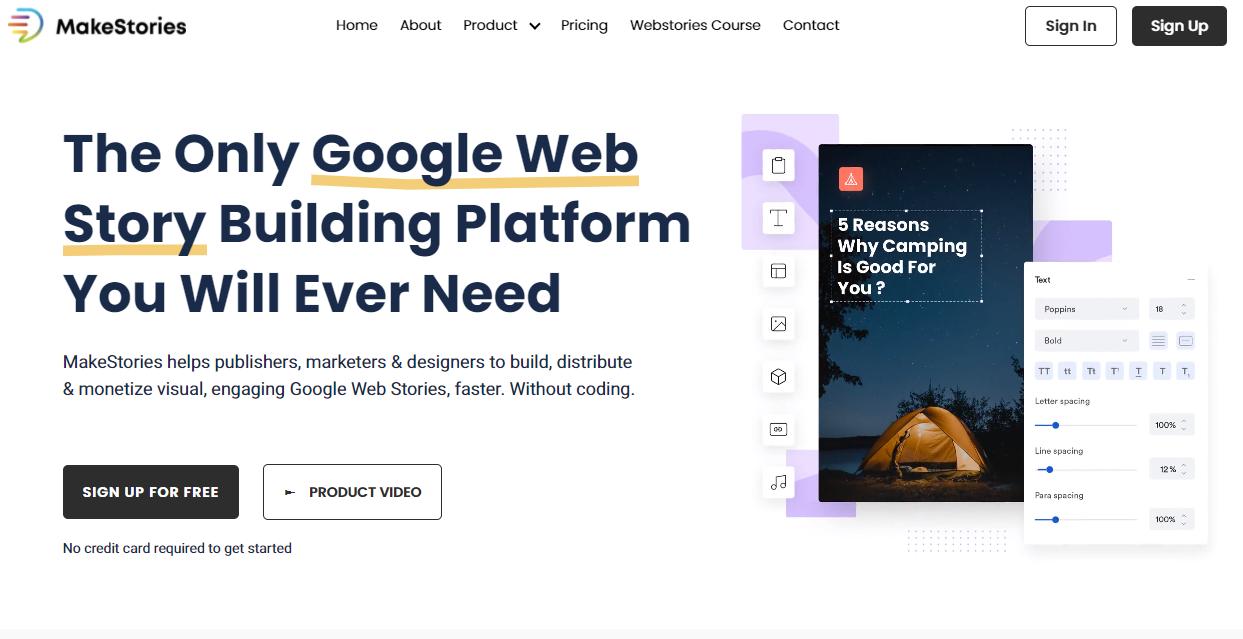Image resolution: width=1243 pixels, height=639 pixels.
Task: Adjust the Line spacing 12% stepper
Action: (1172, 469)
